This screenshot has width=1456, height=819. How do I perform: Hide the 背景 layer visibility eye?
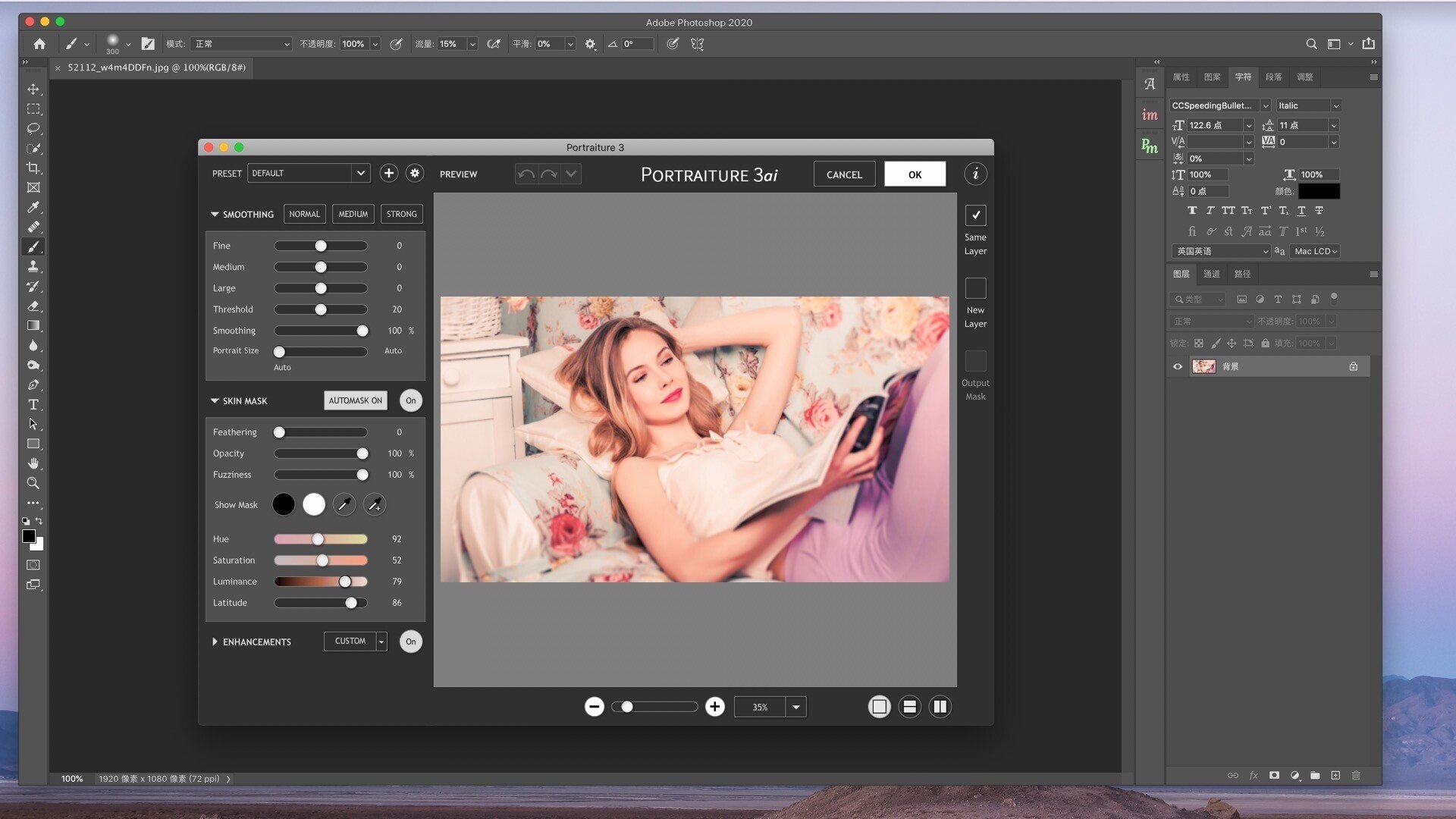[x=1178, y=367]
